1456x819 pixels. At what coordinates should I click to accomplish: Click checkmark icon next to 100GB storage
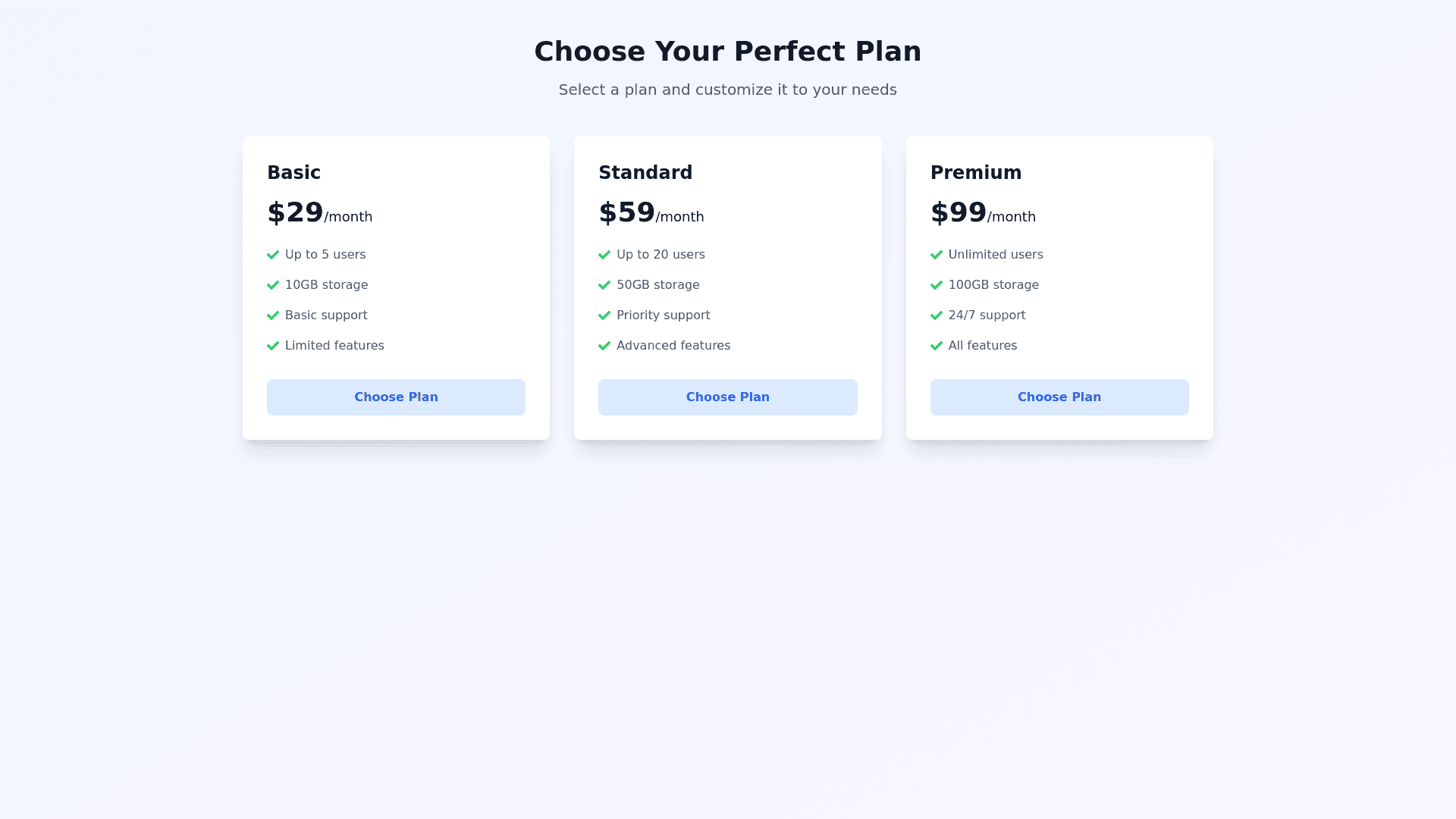click(x=937, y=285)
